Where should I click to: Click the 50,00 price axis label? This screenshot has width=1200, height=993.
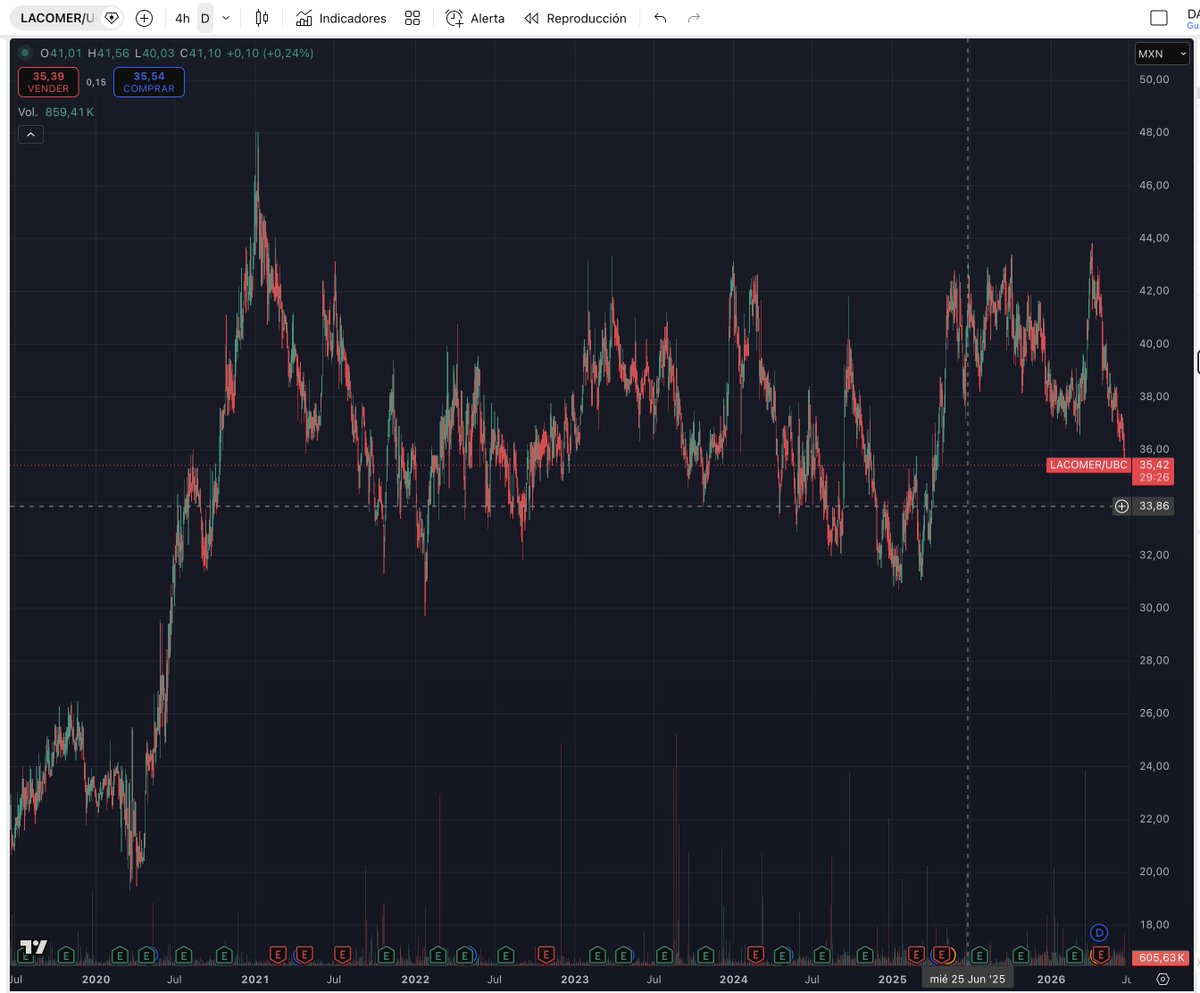[x=1154, y=79]
